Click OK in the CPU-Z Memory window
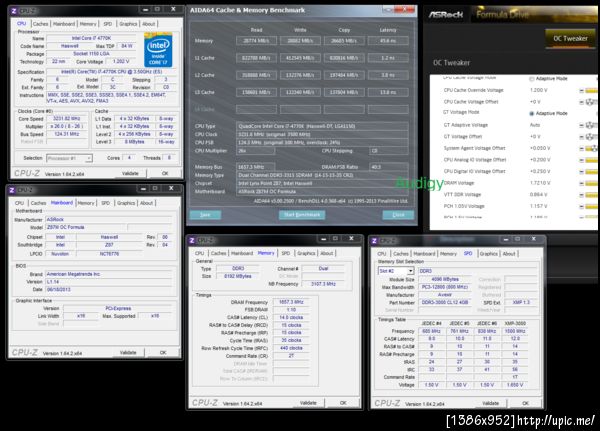Viewport: 600px width, 431px height. point(343,403)
